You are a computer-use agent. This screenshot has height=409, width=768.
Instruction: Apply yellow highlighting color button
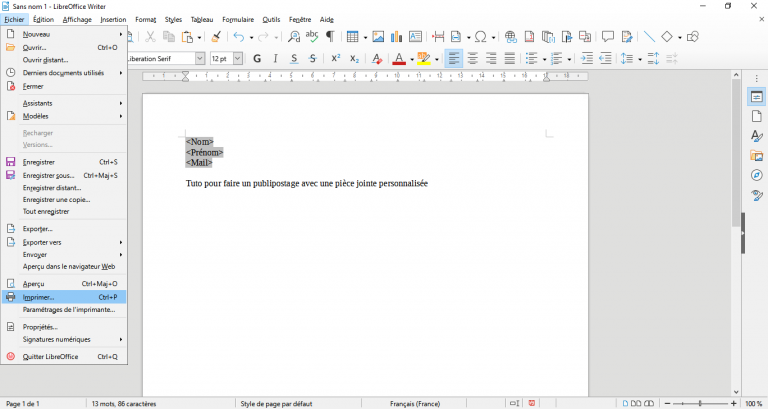(x=424, y=59)
